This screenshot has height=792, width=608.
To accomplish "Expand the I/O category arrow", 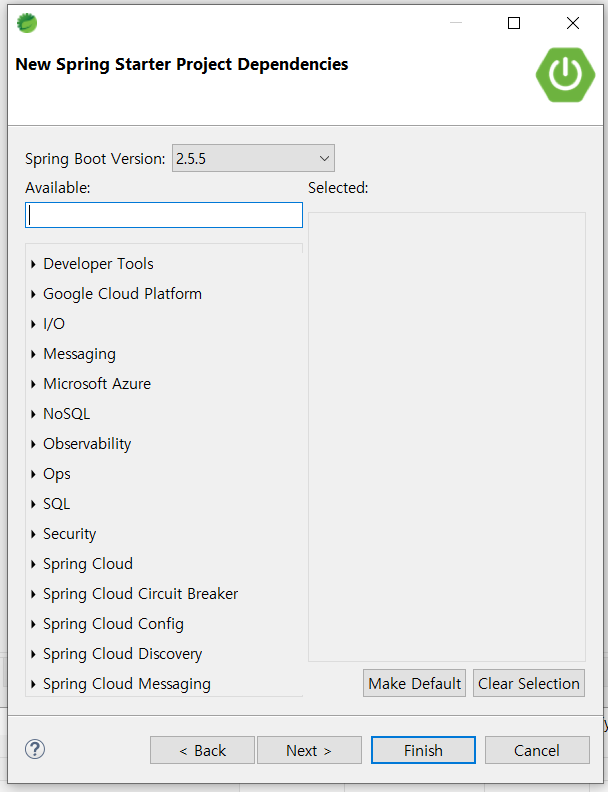I will pos(33,324).
